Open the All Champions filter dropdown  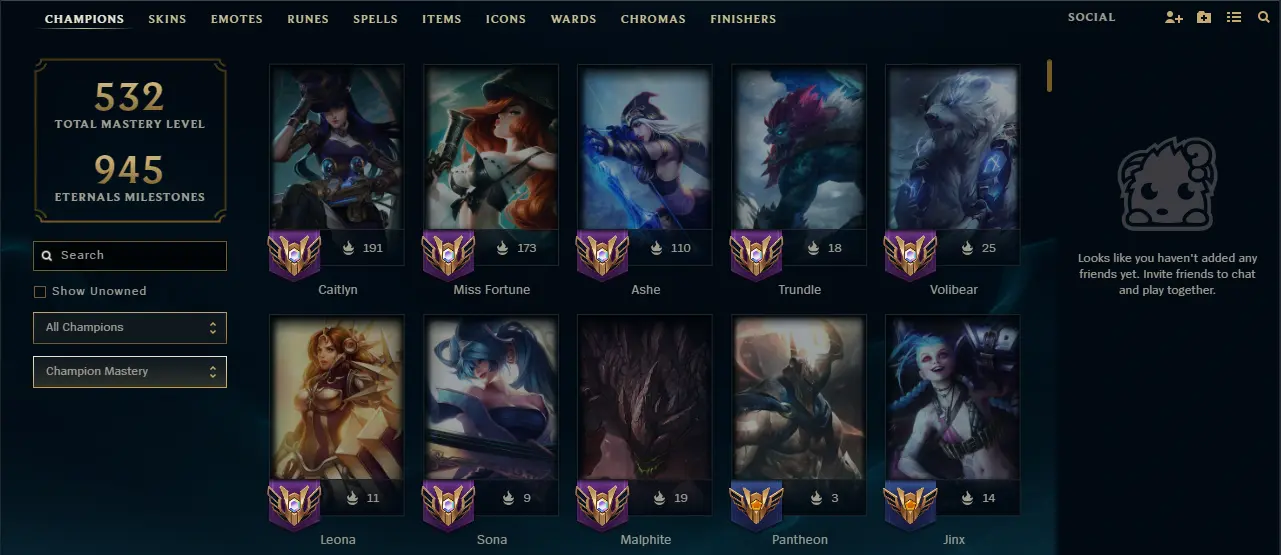pos(130,328)
